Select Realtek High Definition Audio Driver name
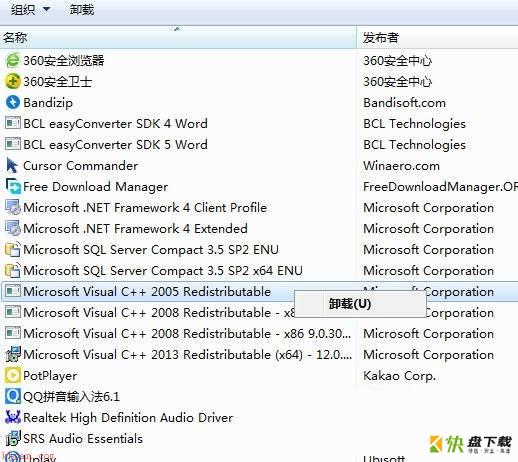The image size is (518, 462). 128,418
